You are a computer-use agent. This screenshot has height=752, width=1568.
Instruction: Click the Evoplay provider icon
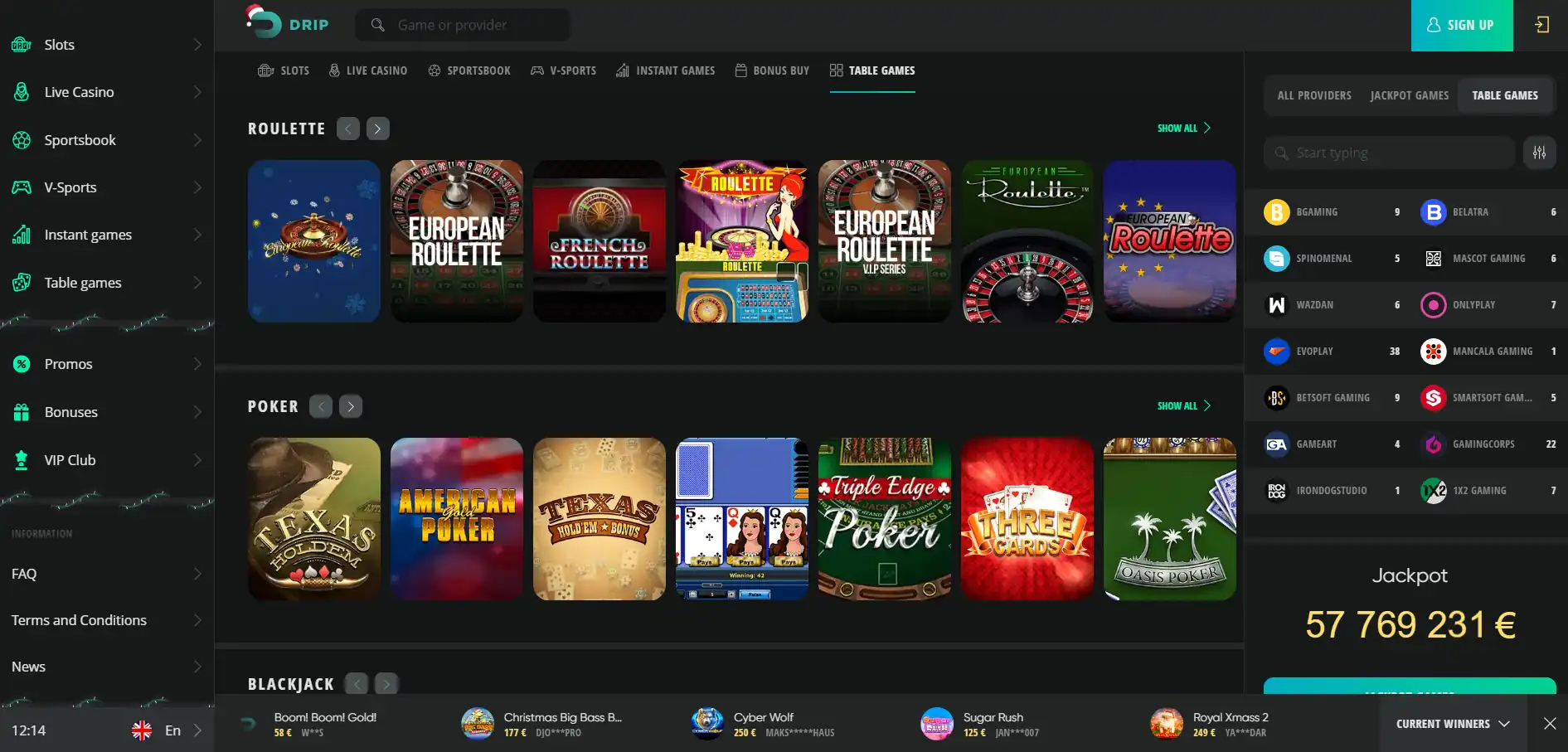click(1276, 352)
